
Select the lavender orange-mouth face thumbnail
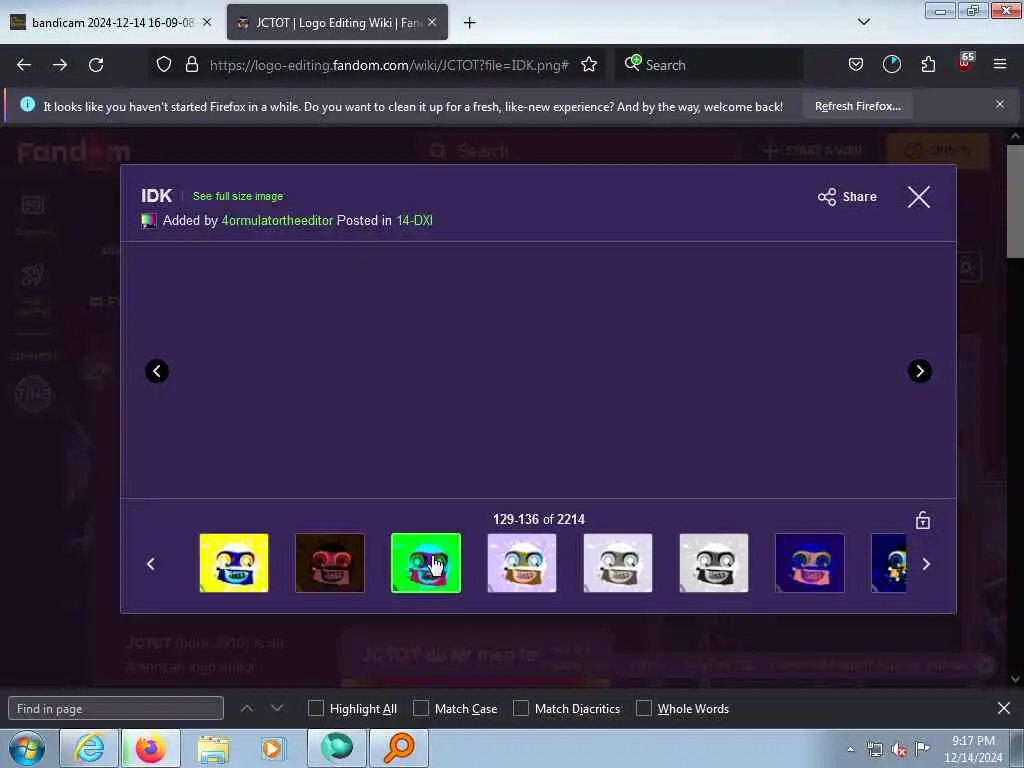522,563
